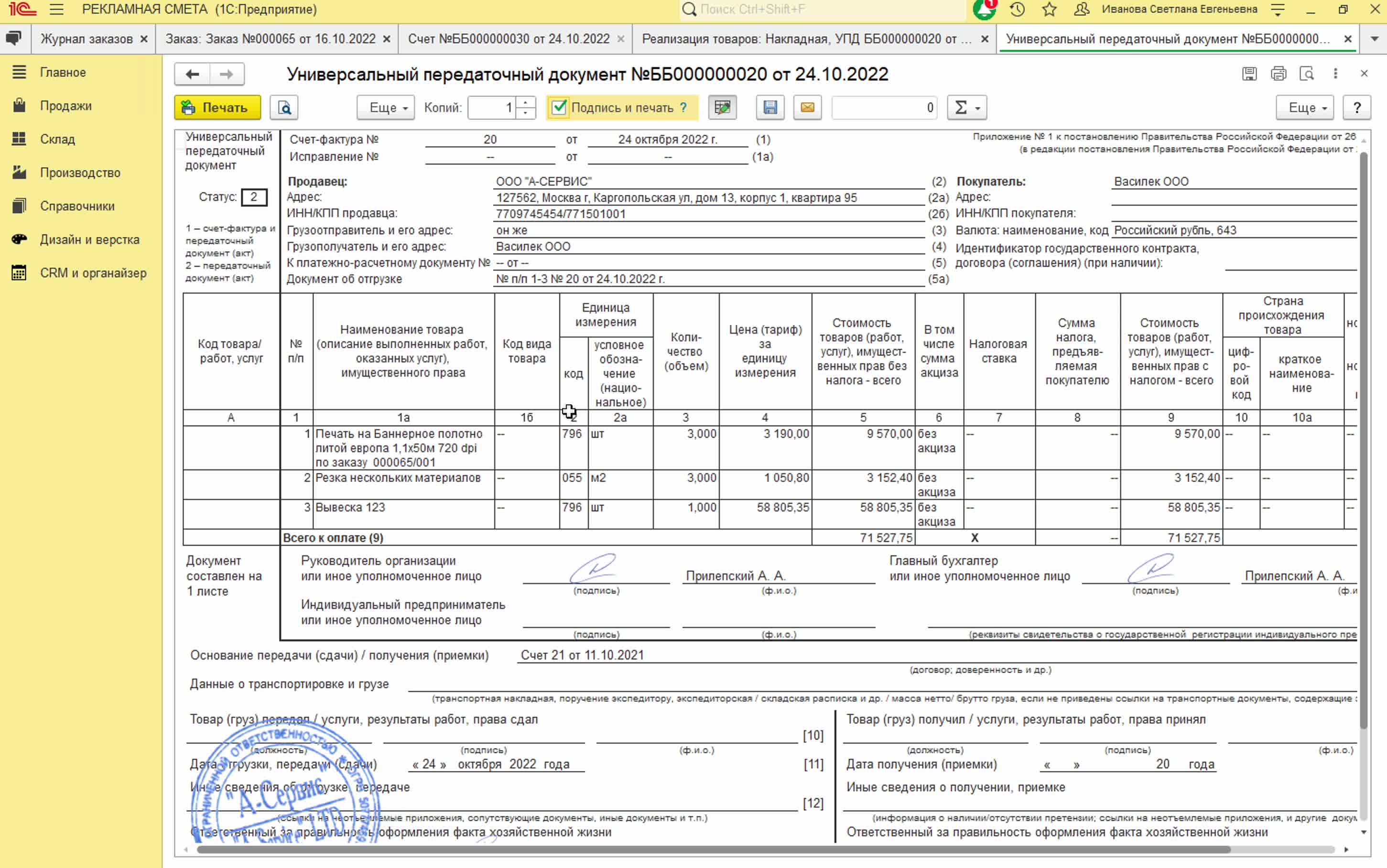Screen dimensions: 1387x868
Task: Close the document form with the X
Action: tap(1364, 74)
